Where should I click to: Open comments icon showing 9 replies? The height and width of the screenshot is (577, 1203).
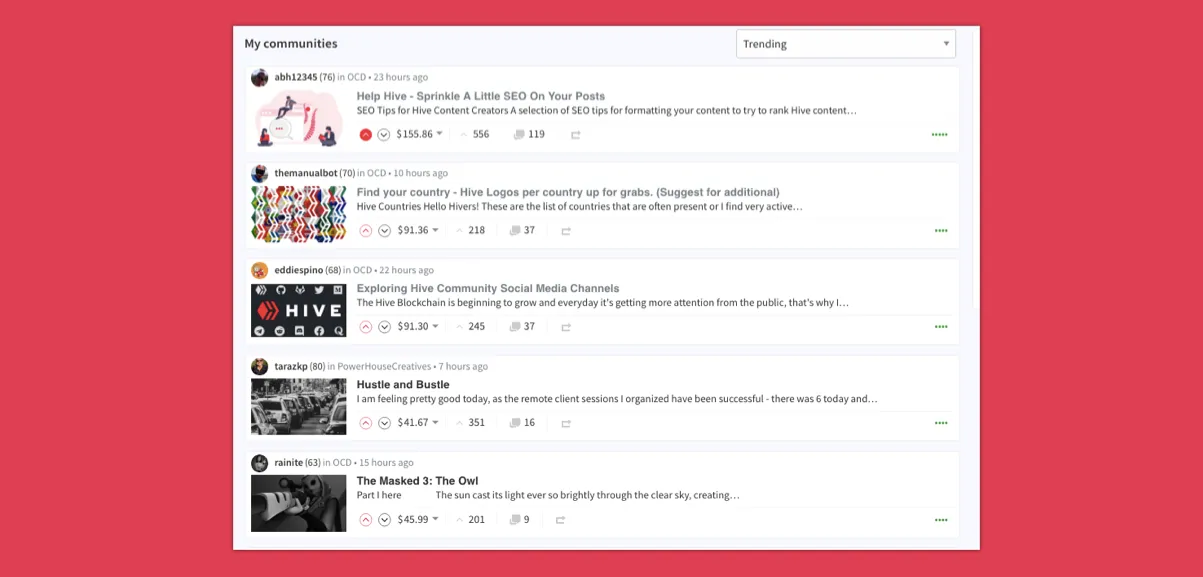[515, 519]
